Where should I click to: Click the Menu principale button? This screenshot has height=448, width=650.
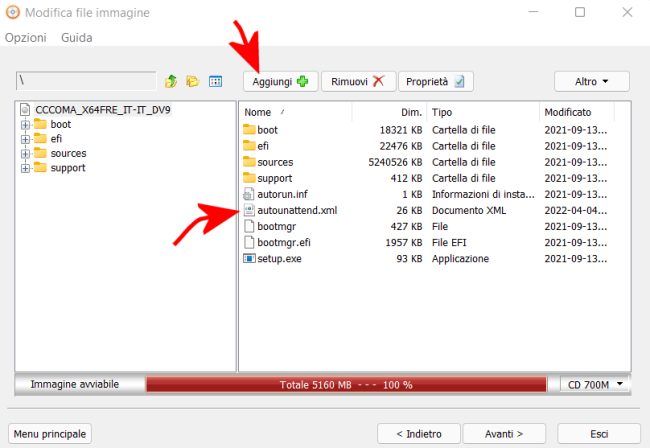[x=50, y=434]
